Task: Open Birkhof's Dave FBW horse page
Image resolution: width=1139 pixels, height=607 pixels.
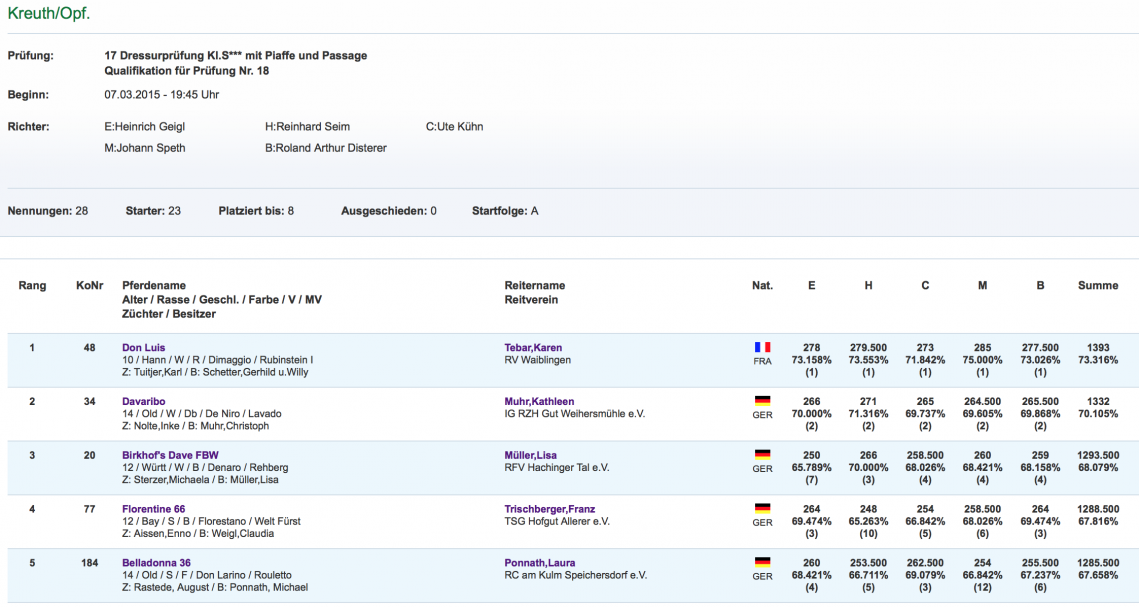Action: tap(170, 456)
